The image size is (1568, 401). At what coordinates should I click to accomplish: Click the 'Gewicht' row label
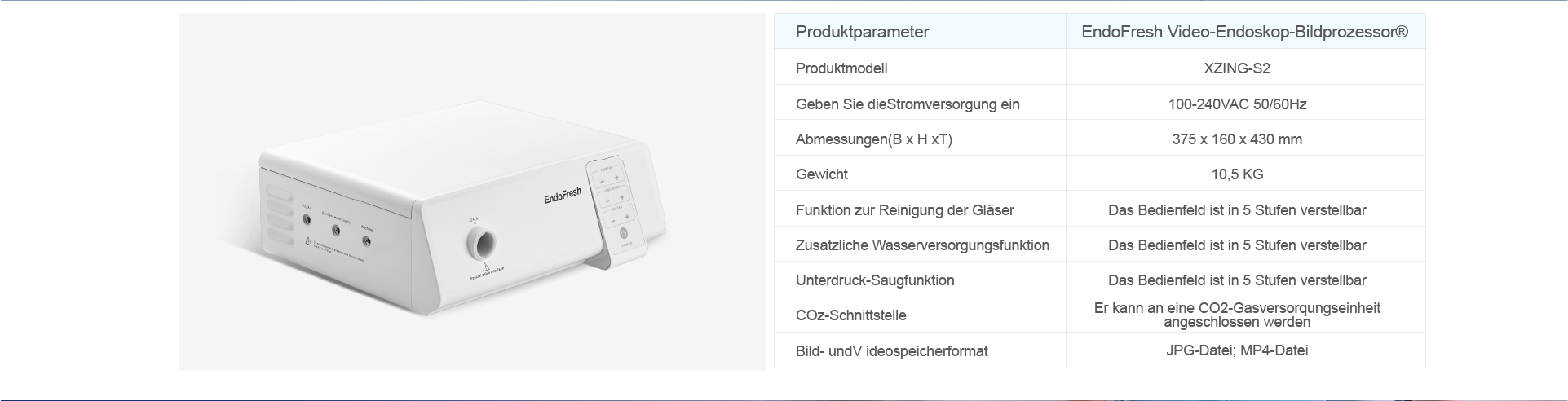(821, 174)
